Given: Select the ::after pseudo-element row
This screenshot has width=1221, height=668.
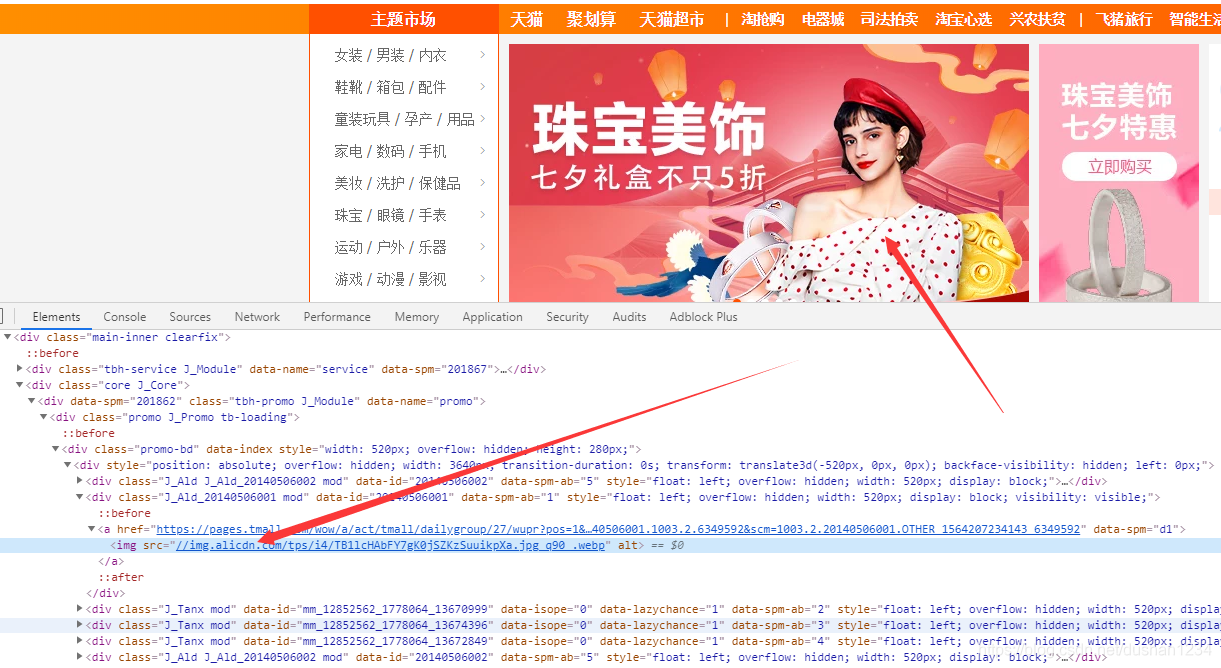Looking at the screenshot, I should pyautogui.click(x=121, y=577).
